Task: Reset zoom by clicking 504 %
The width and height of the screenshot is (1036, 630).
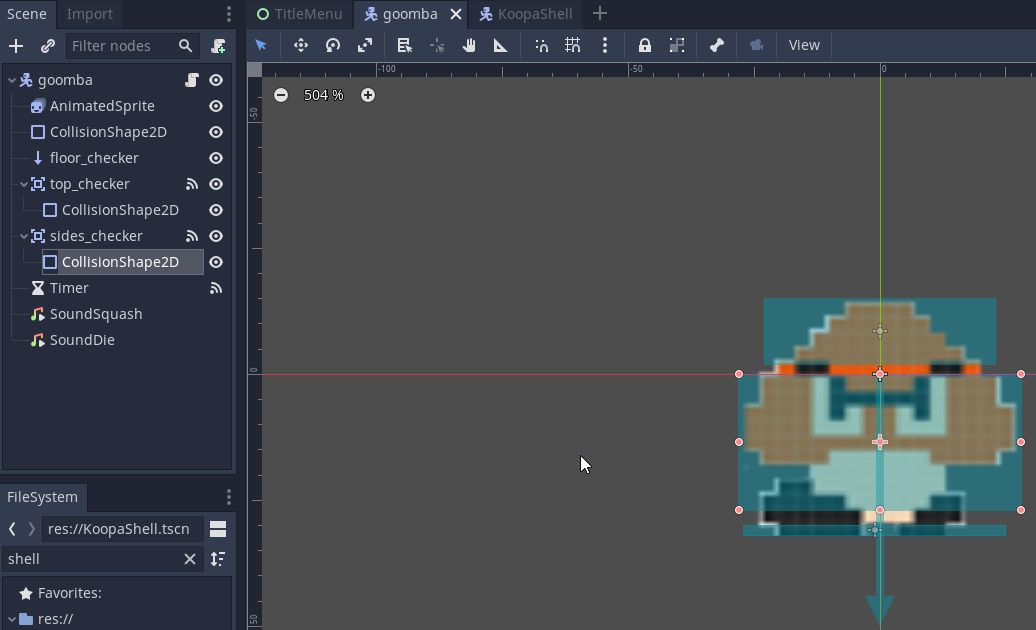Action: pos(324,95)
